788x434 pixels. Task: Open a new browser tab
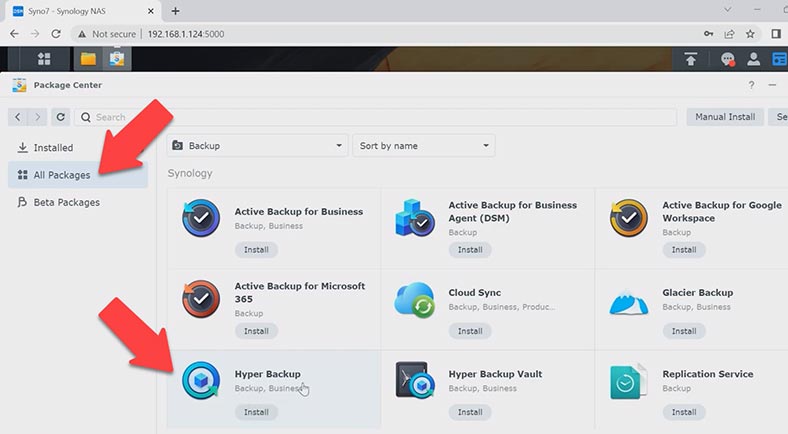(x=175, y=11)
